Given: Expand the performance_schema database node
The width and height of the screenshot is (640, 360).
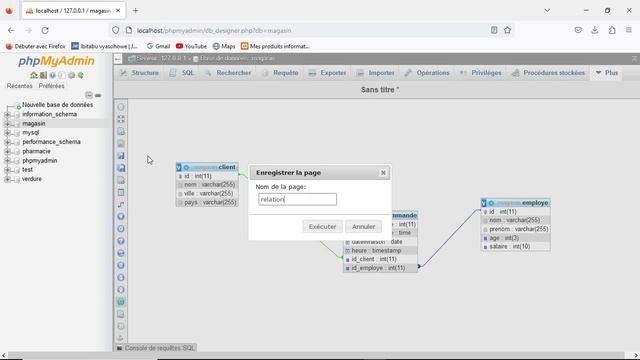Looking at the screenshot, I should [x=7, y=142].
